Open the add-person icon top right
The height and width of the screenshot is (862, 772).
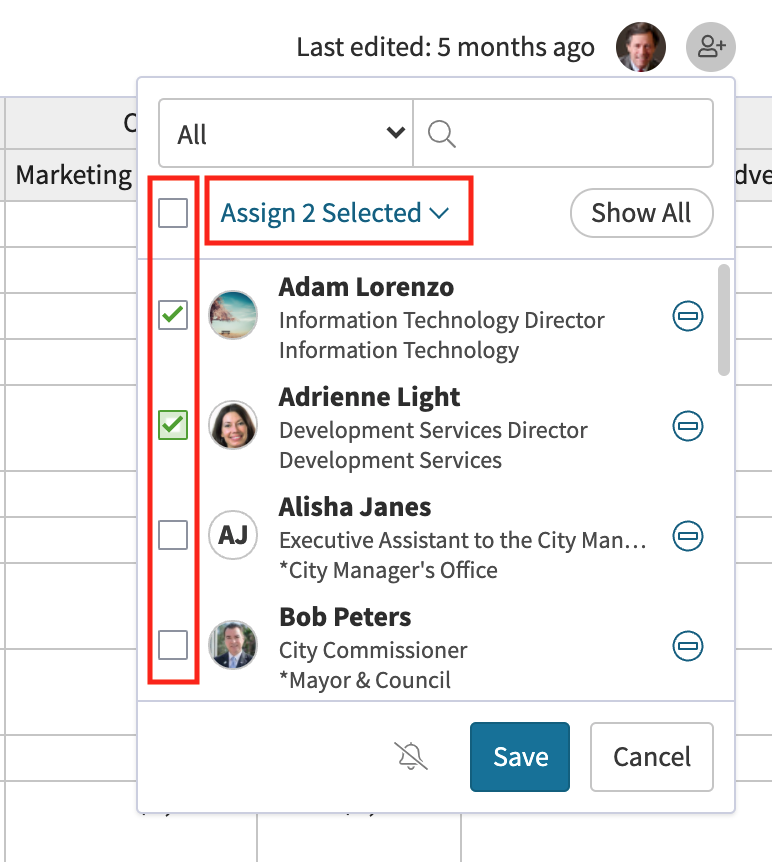point(710,47)
